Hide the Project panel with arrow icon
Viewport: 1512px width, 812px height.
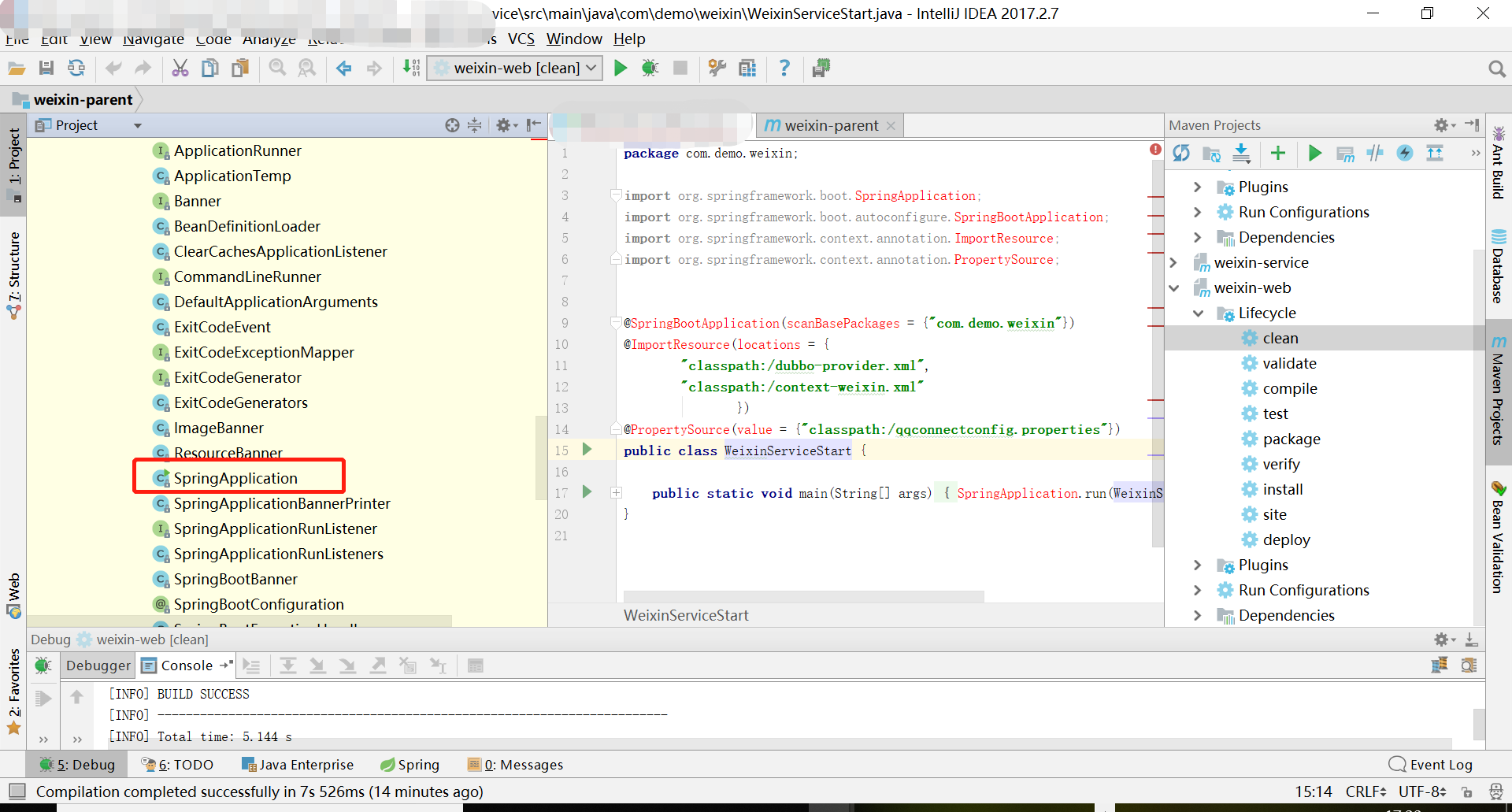tap(534, 125)
